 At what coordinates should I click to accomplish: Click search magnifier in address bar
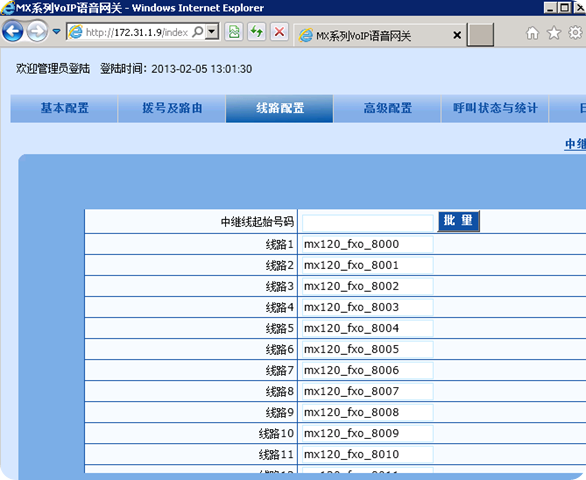197,32
